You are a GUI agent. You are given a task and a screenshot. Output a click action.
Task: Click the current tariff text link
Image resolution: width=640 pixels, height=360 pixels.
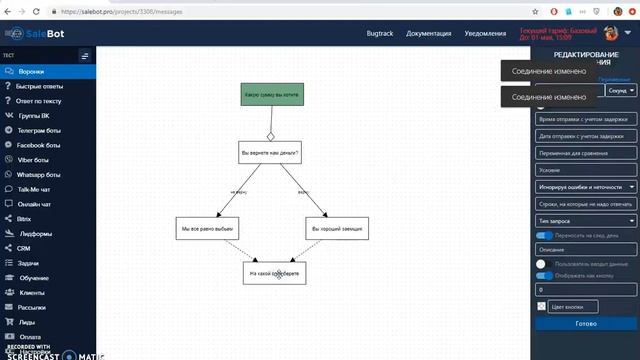point(558,34)
